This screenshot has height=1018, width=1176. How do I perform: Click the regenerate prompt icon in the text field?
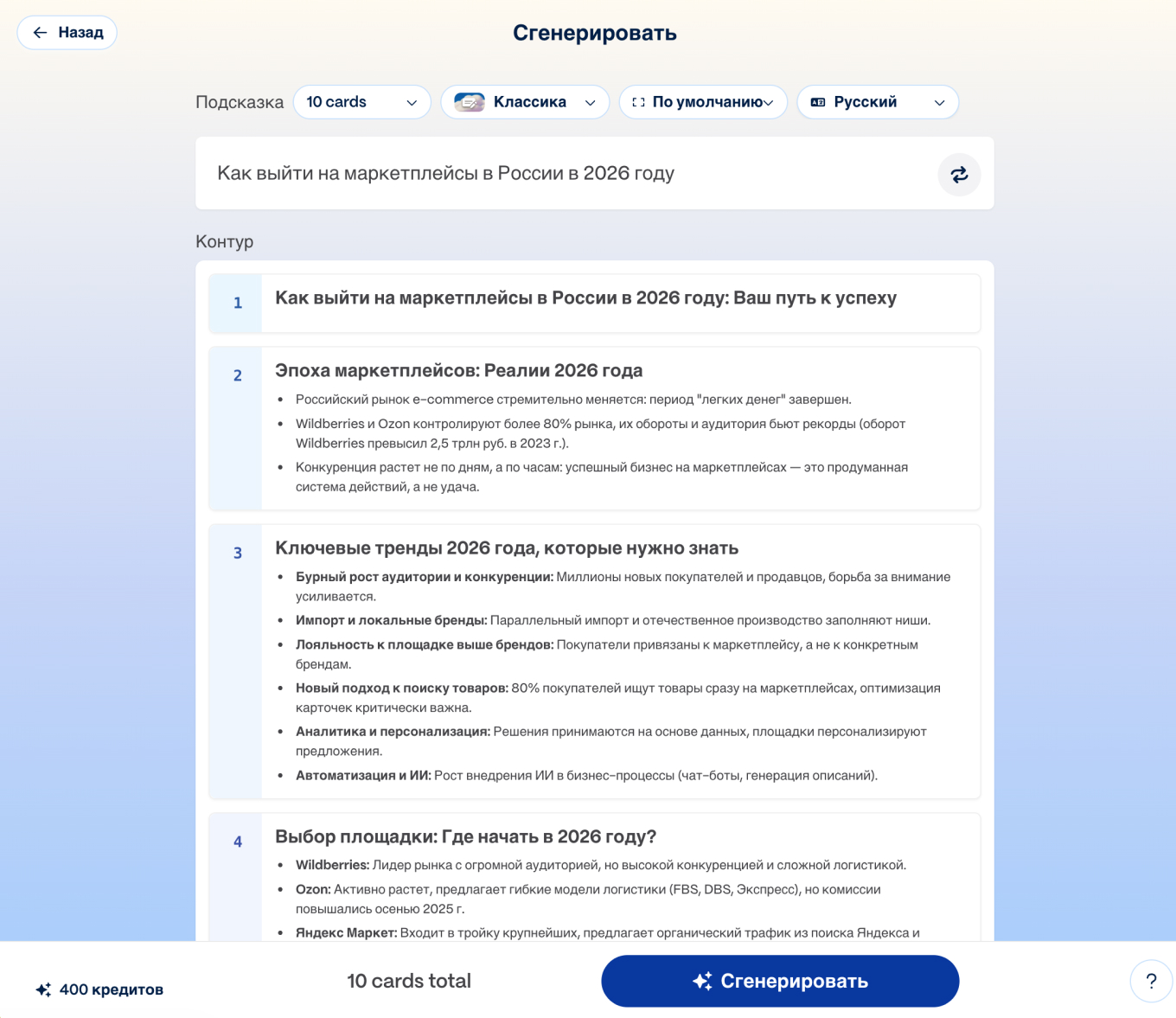tap(959, 174)
